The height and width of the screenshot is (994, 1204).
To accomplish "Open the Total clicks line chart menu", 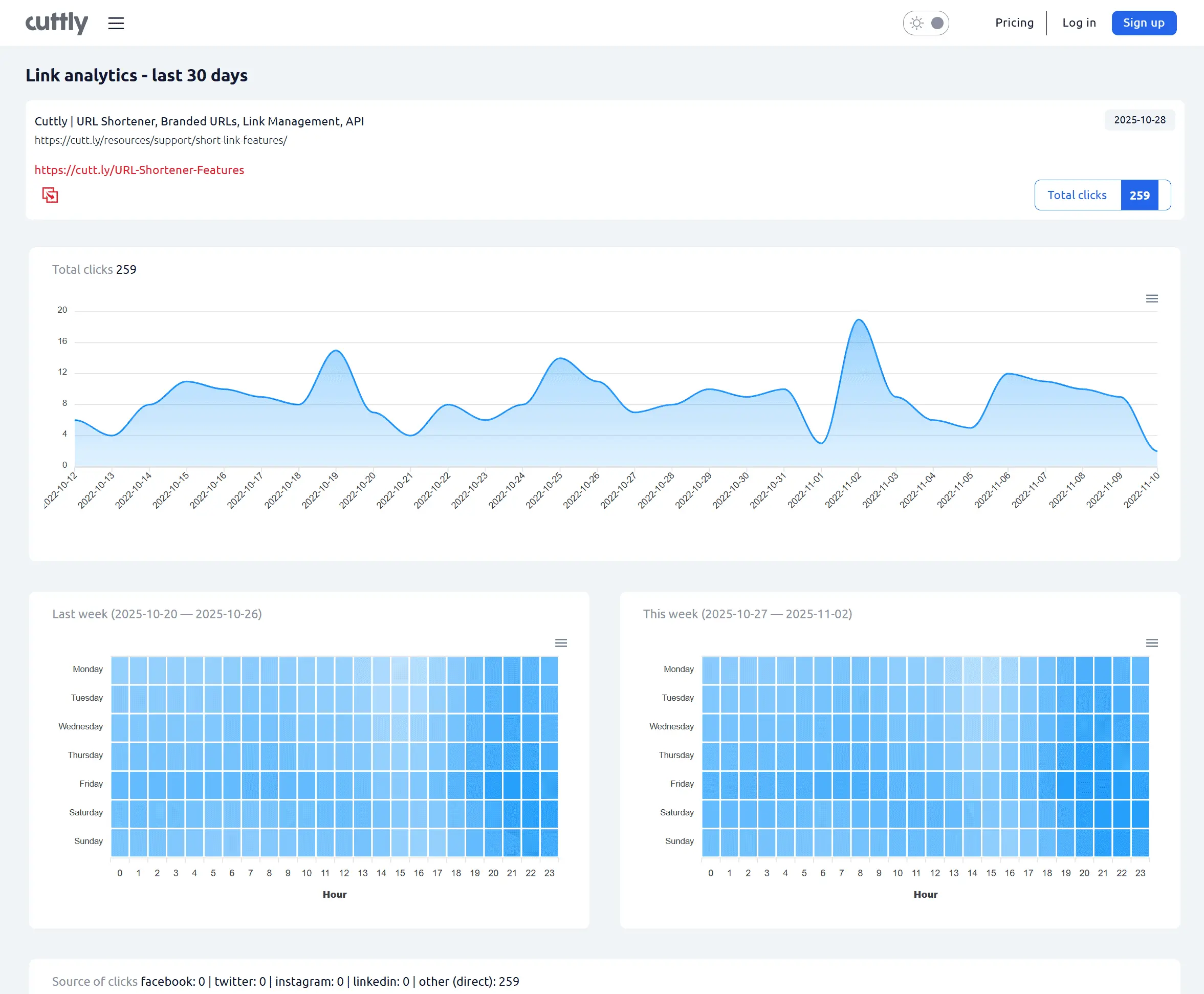I will point(1151,299).
